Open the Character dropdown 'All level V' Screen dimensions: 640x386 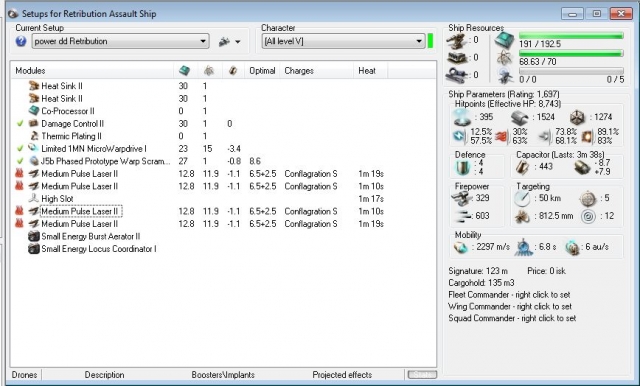click(343, 41)
